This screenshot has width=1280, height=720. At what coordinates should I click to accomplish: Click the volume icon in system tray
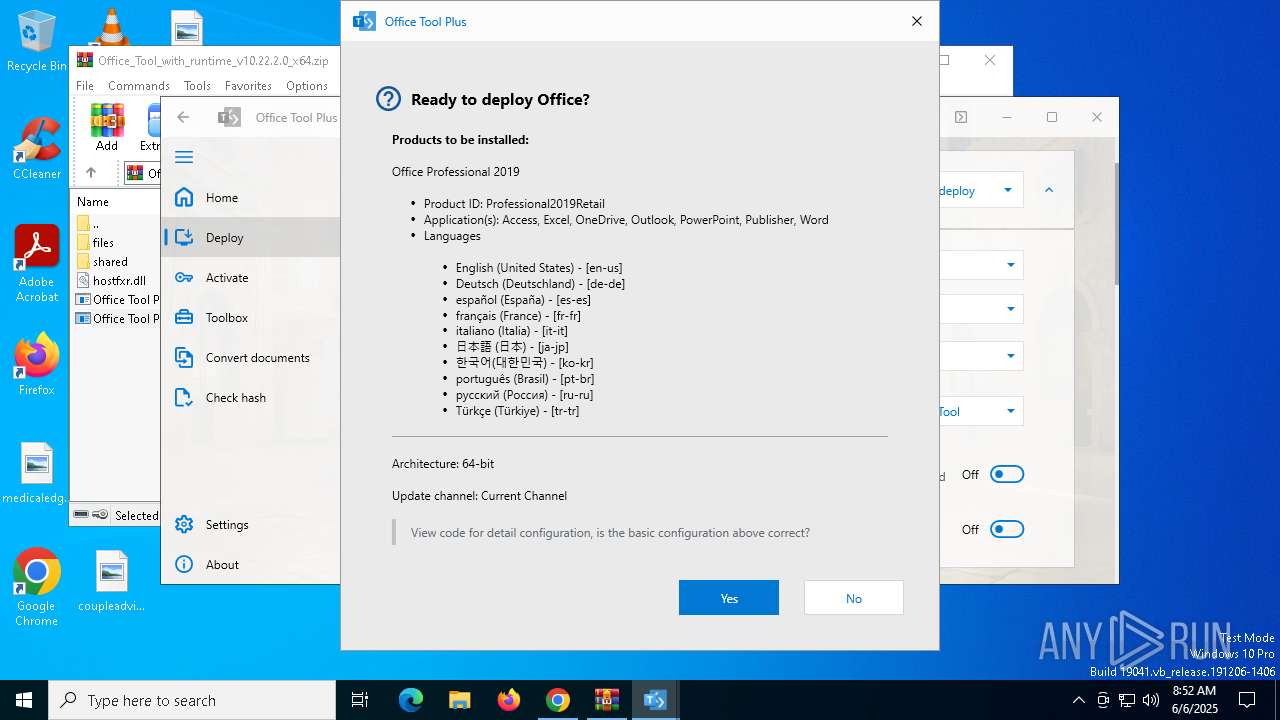click(1151, 700)
